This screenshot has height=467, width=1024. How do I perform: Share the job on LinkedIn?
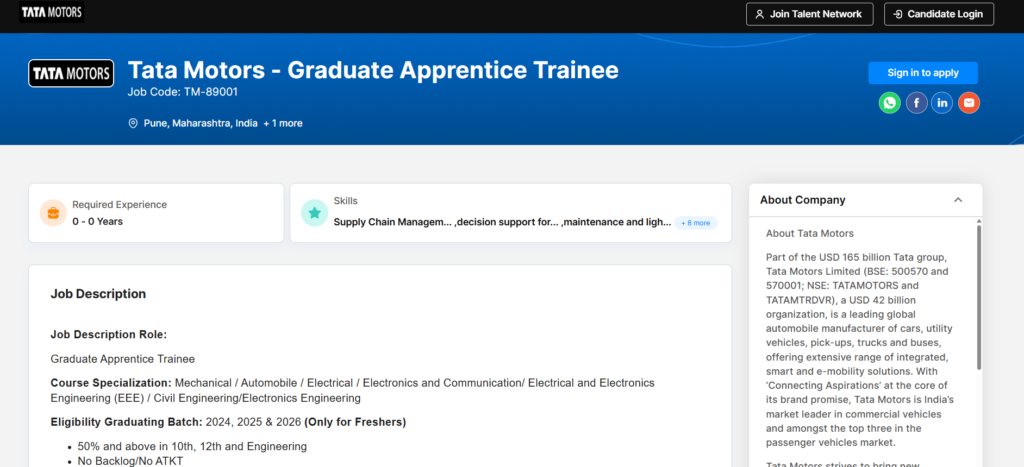pyautogui.click(x=942, y=103)
